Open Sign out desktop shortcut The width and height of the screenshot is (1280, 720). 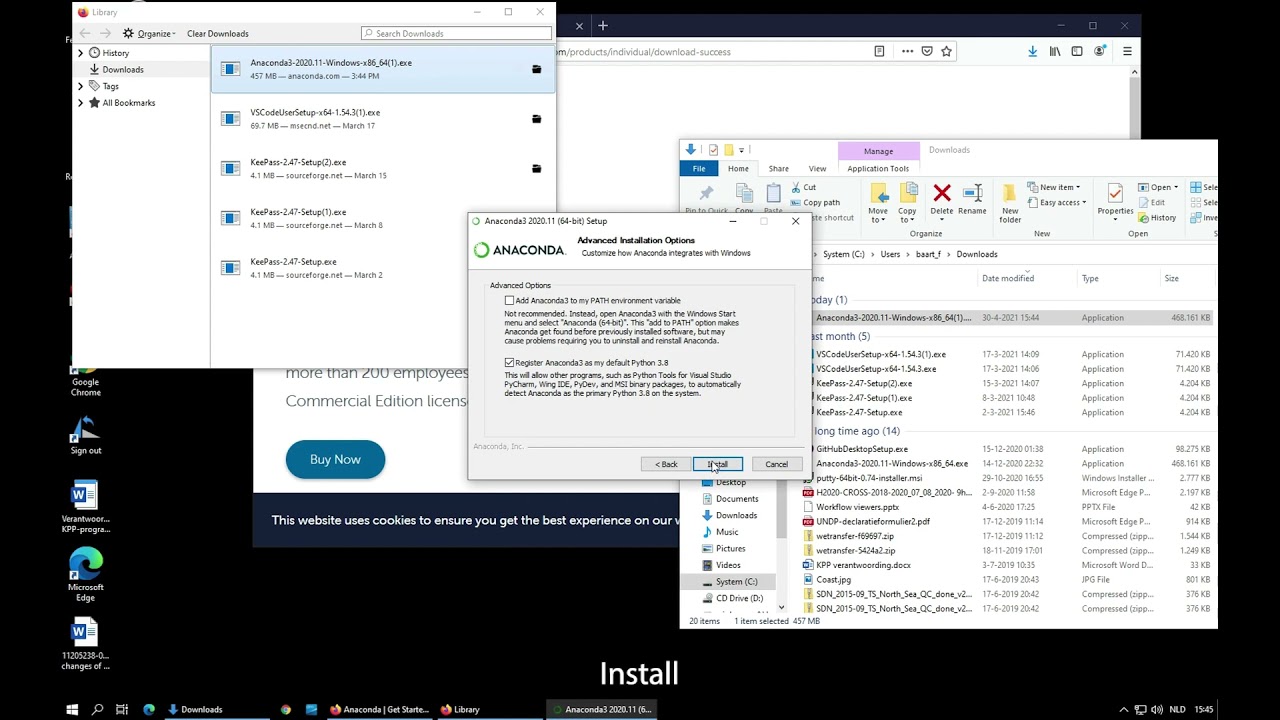pos(85,434)
